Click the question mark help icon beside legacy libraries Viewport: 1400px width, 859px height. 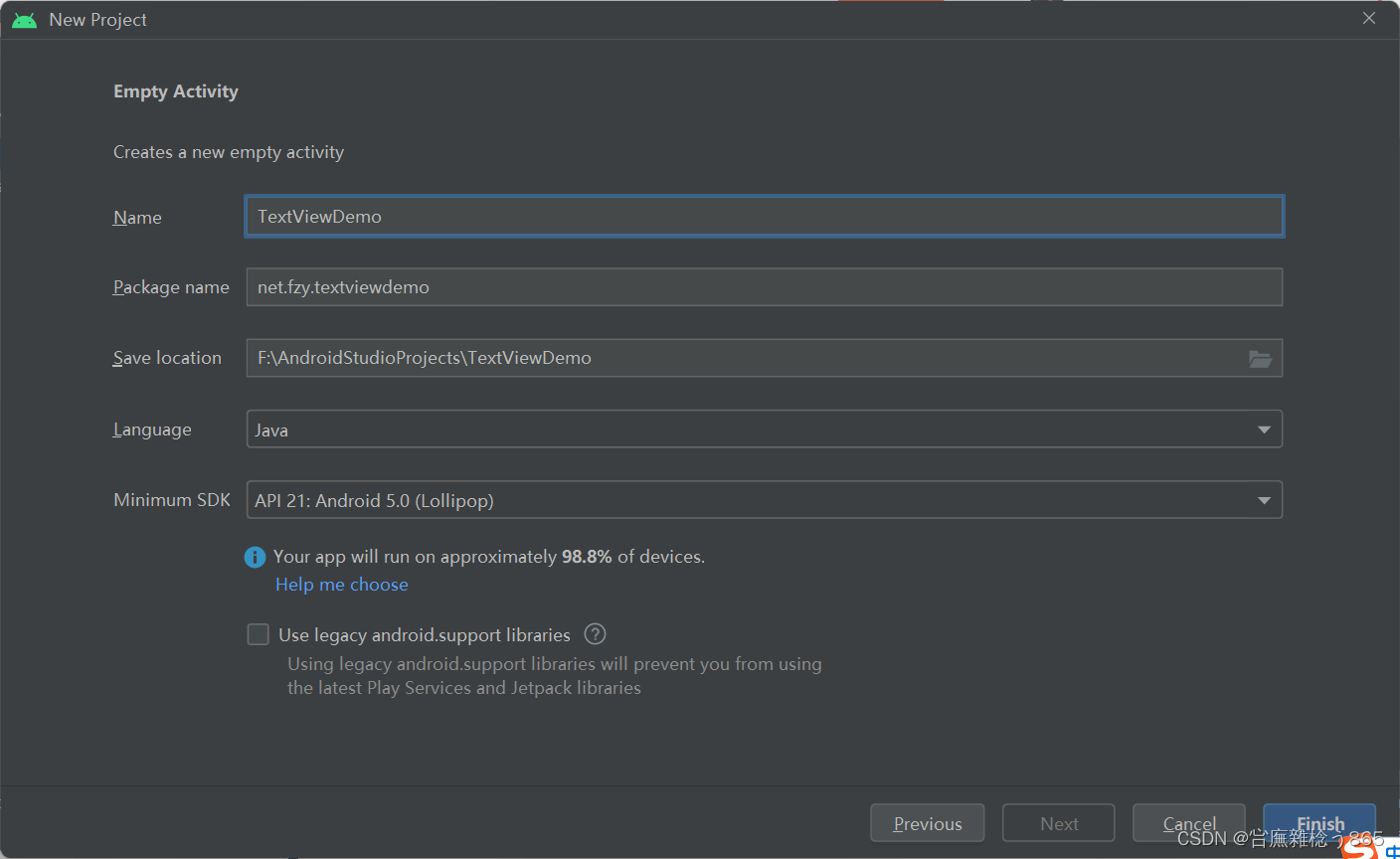click(595, 634)
